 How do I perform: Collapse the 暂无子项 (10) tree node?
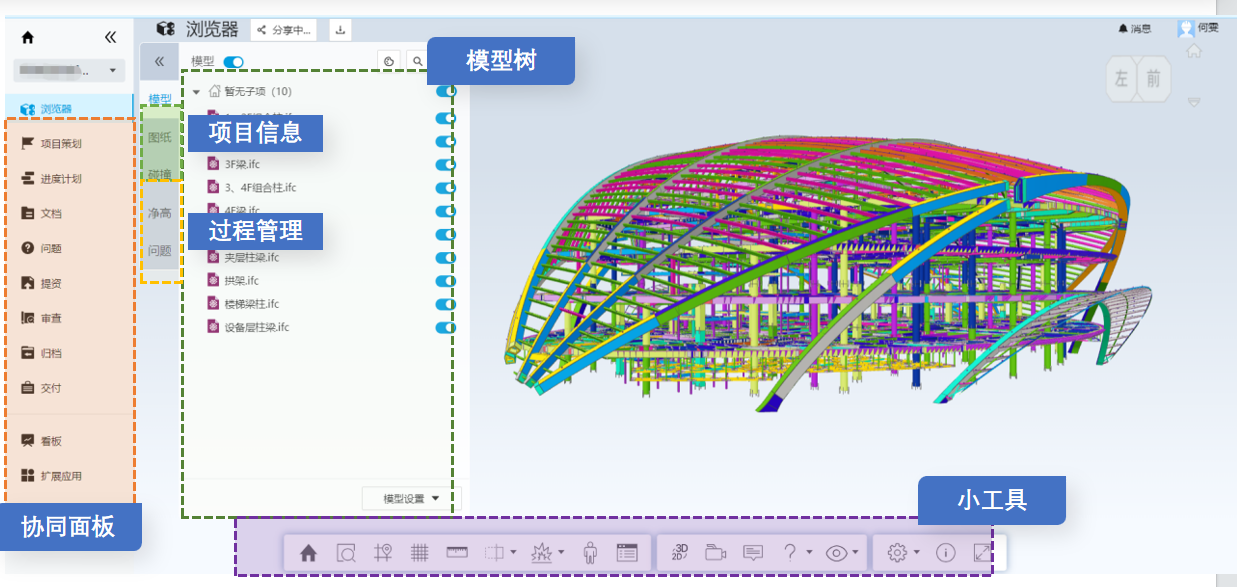(197, 92)
